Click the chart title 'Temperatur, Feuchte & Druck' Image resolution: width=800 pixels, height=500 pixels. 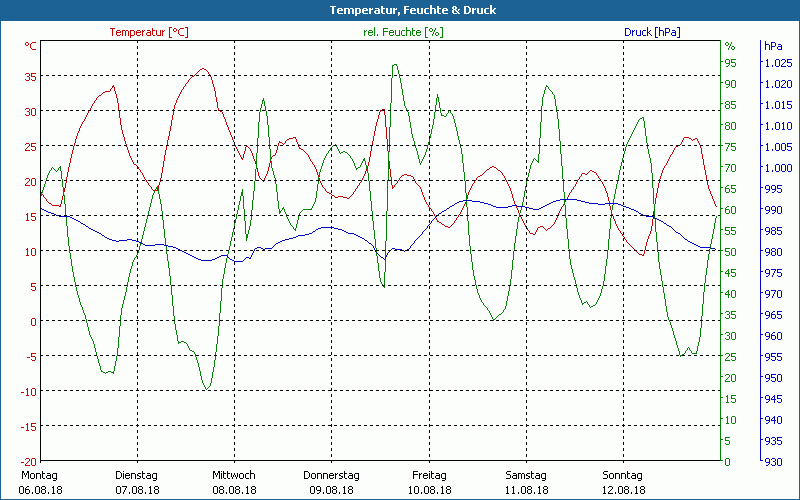click(412, 10)
